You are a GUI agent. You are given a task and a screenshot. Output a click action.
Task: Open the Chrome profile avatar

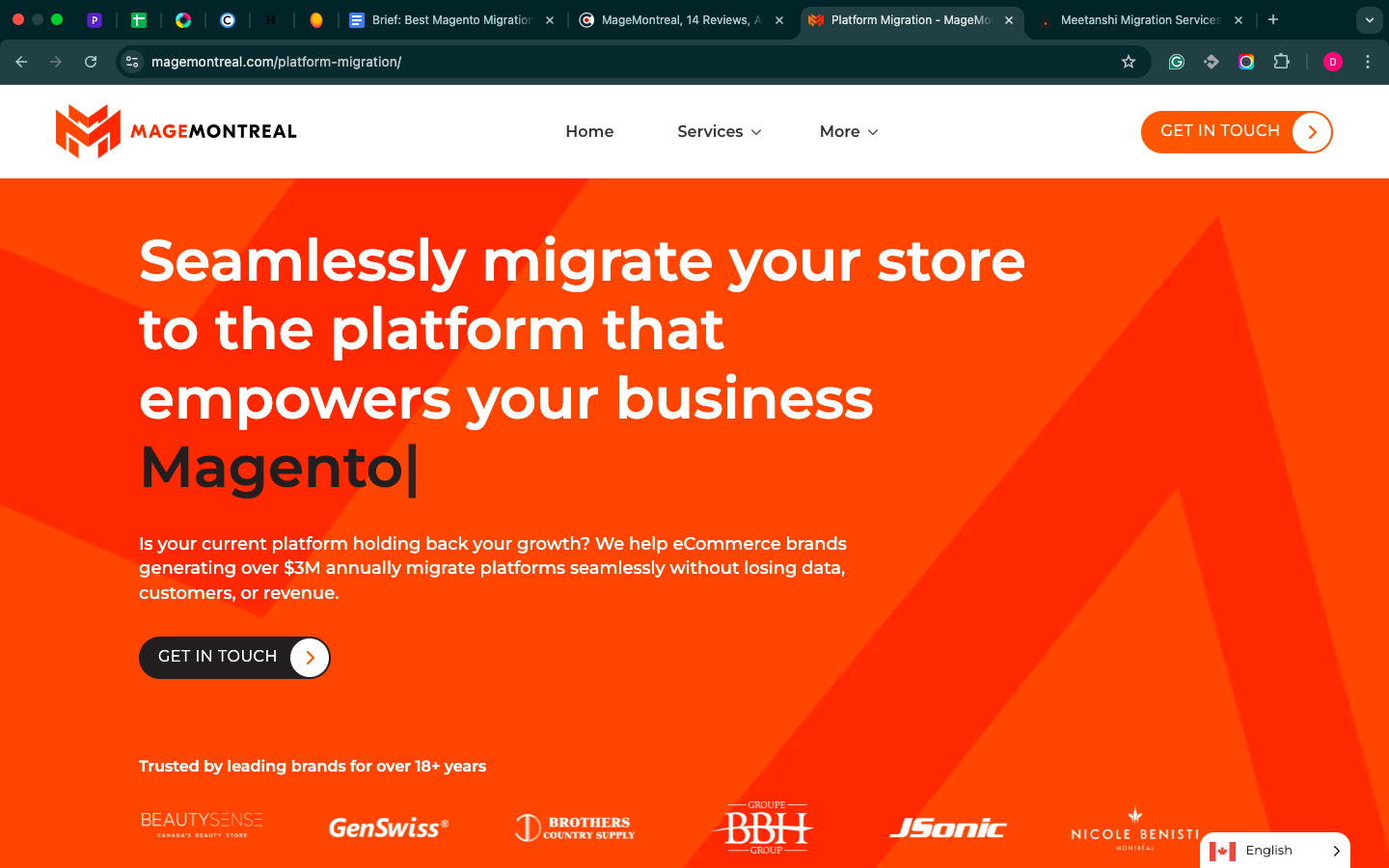tap(1333, 62)
